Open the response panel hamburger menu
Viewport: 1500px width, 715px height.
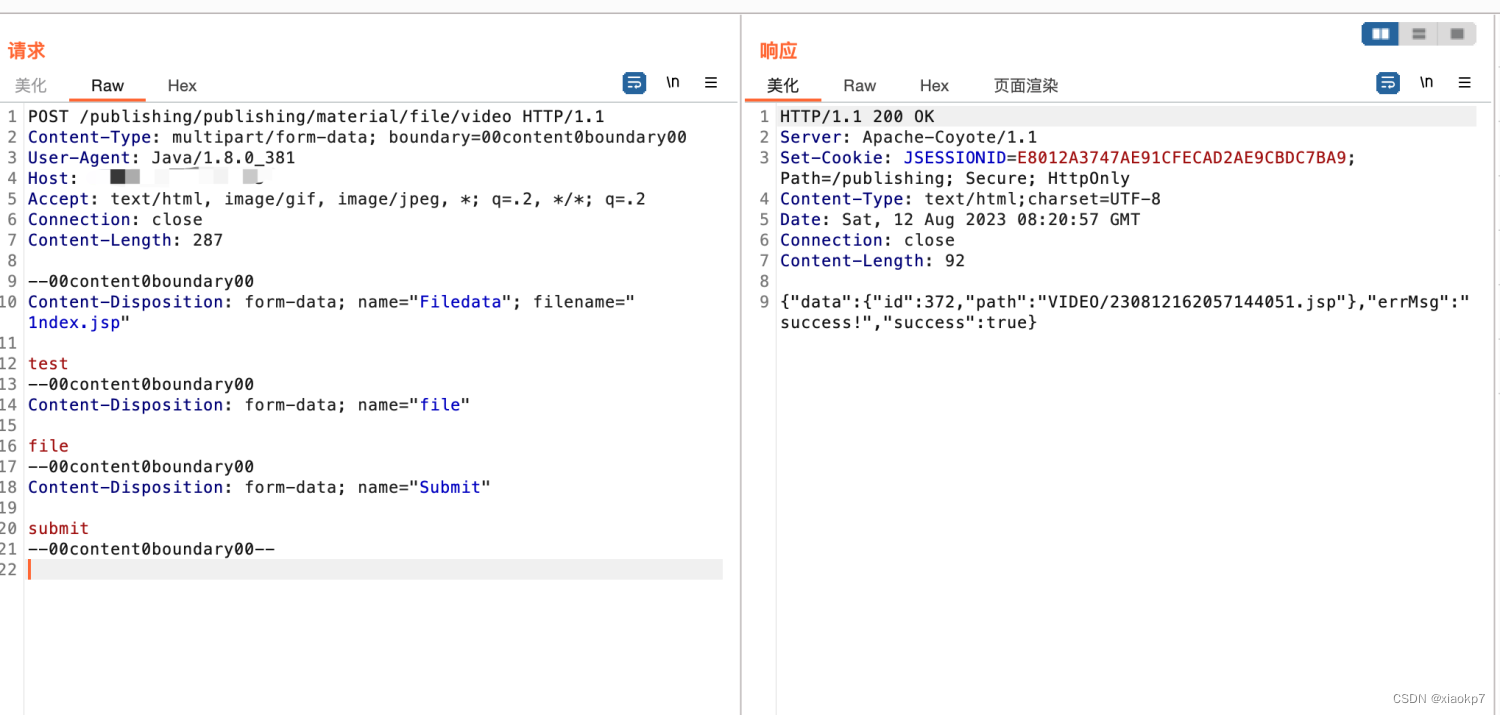pyautogui.click(x=1465, y=83)
